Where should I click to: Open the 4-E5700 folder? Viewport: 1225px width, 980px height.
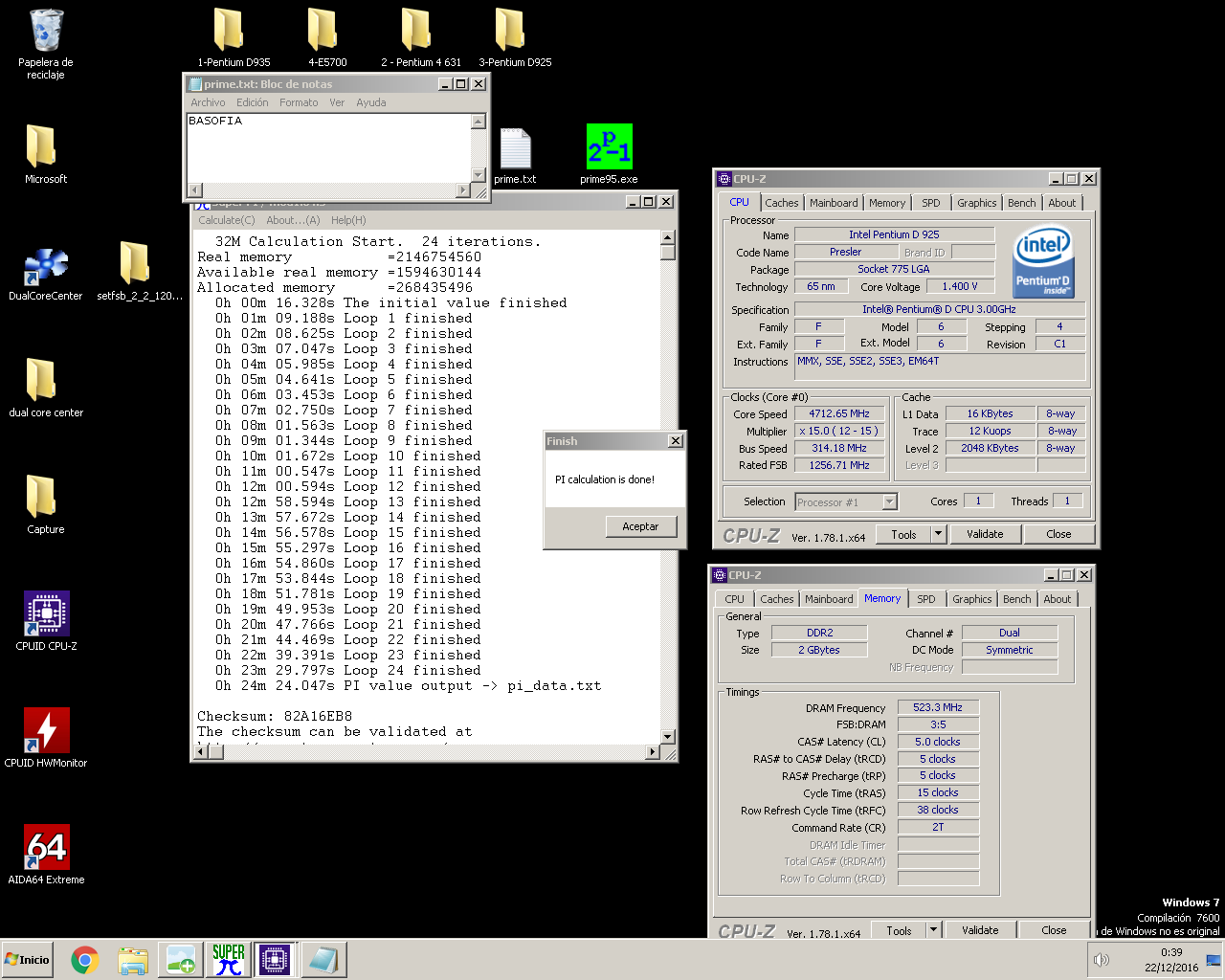coord(325,38)
